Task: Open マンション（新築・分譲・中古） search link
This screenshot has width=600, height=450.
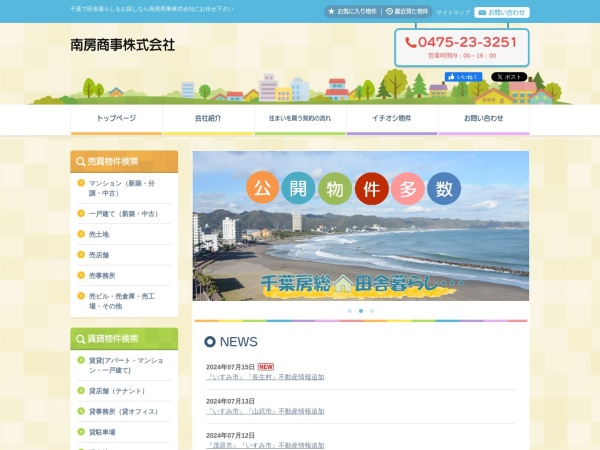Action: pos(122,188)
